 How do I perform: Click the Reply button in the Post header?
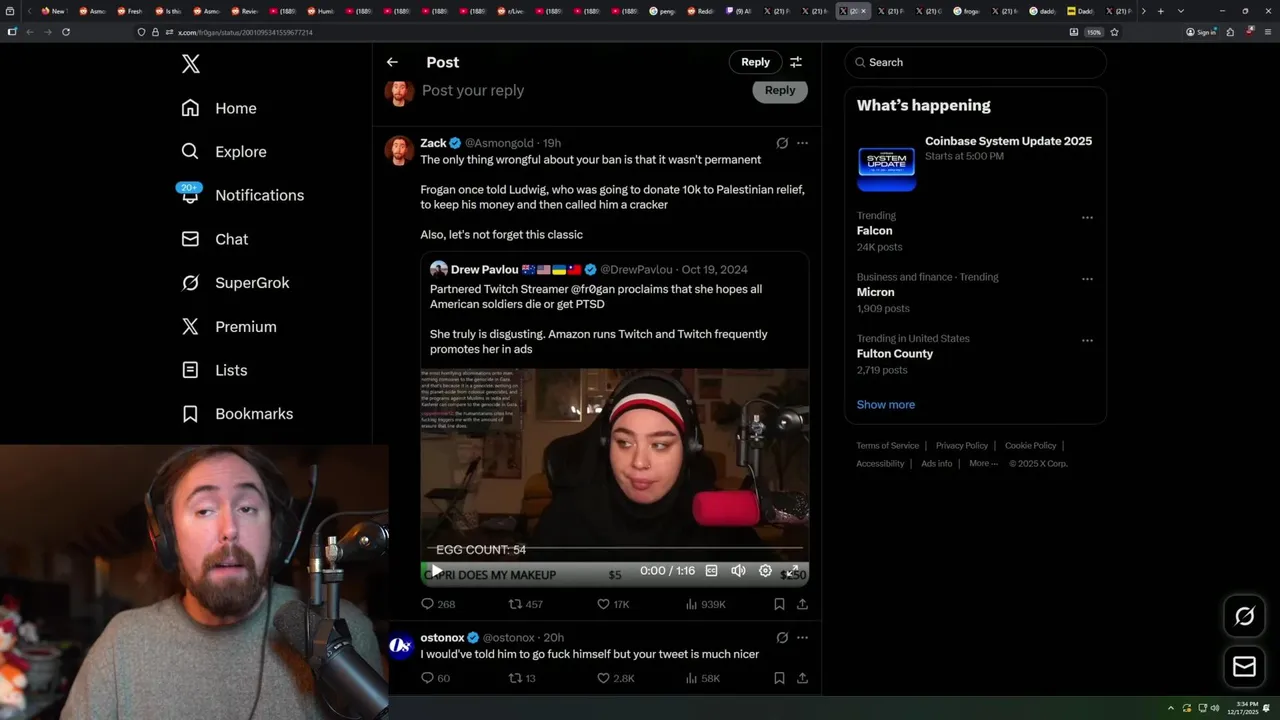tap(755, 62)
